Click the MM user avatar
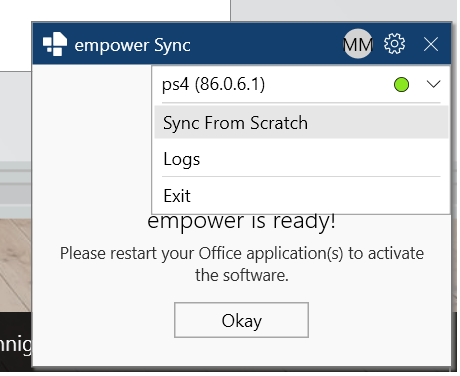This screenshot has height=376, width=460. (358, 44)
